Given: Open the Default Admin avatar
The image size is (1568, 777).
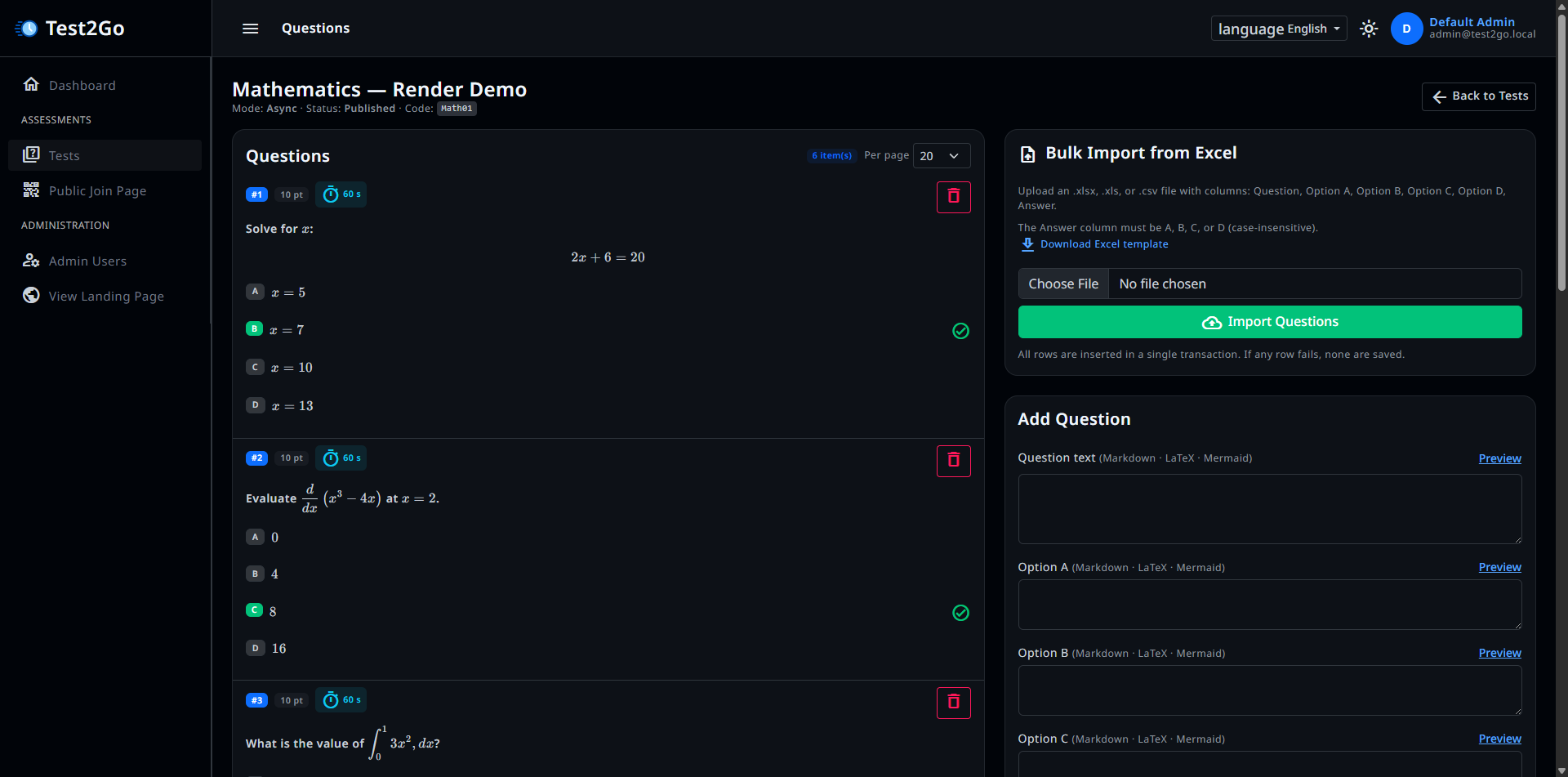Looking at the screenshot, I should click(x=1406, y=29).
